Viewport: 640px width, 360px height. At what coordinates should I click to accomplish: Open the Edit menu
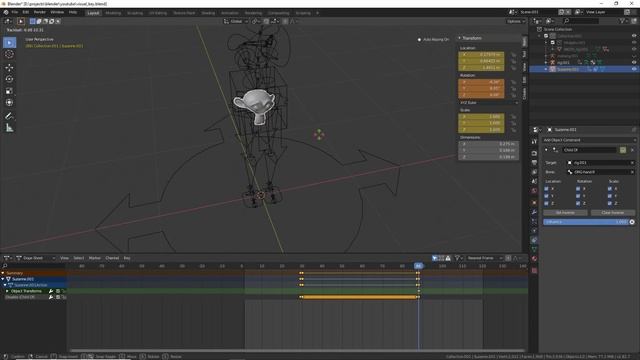pyautogui.click(x=26, y=12)
